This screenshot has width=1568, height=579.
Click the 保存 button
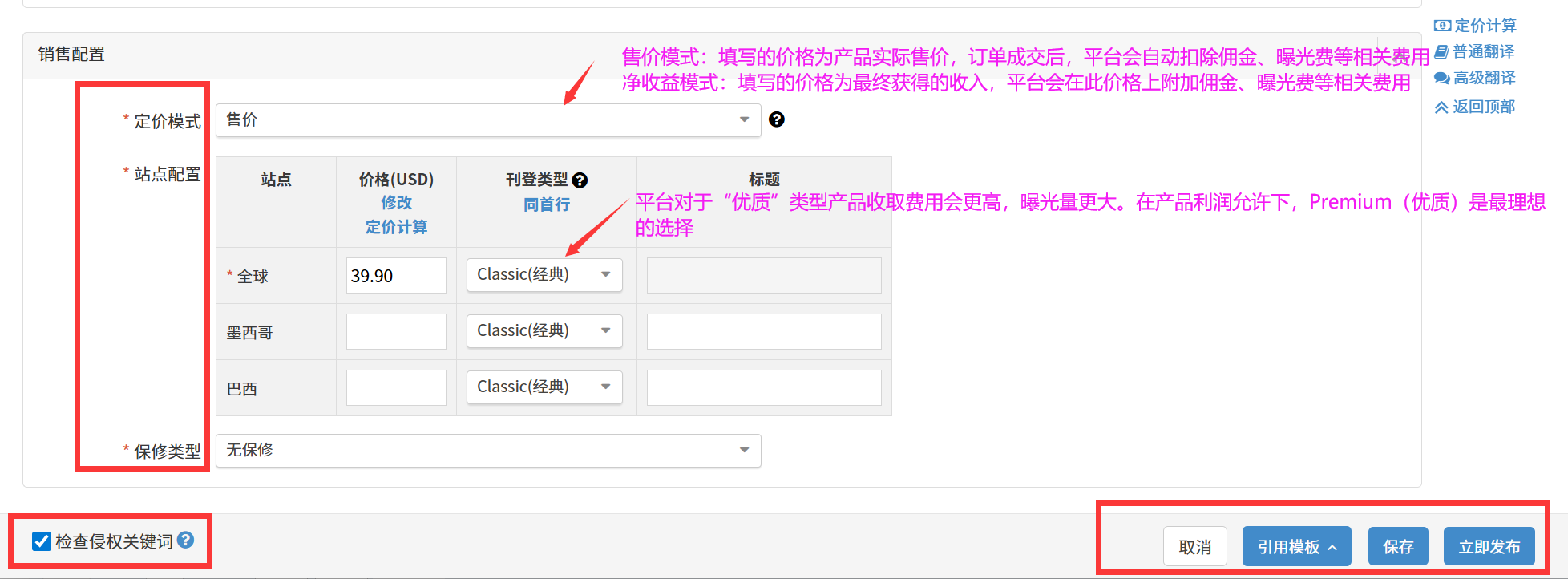pos(1397,547)
